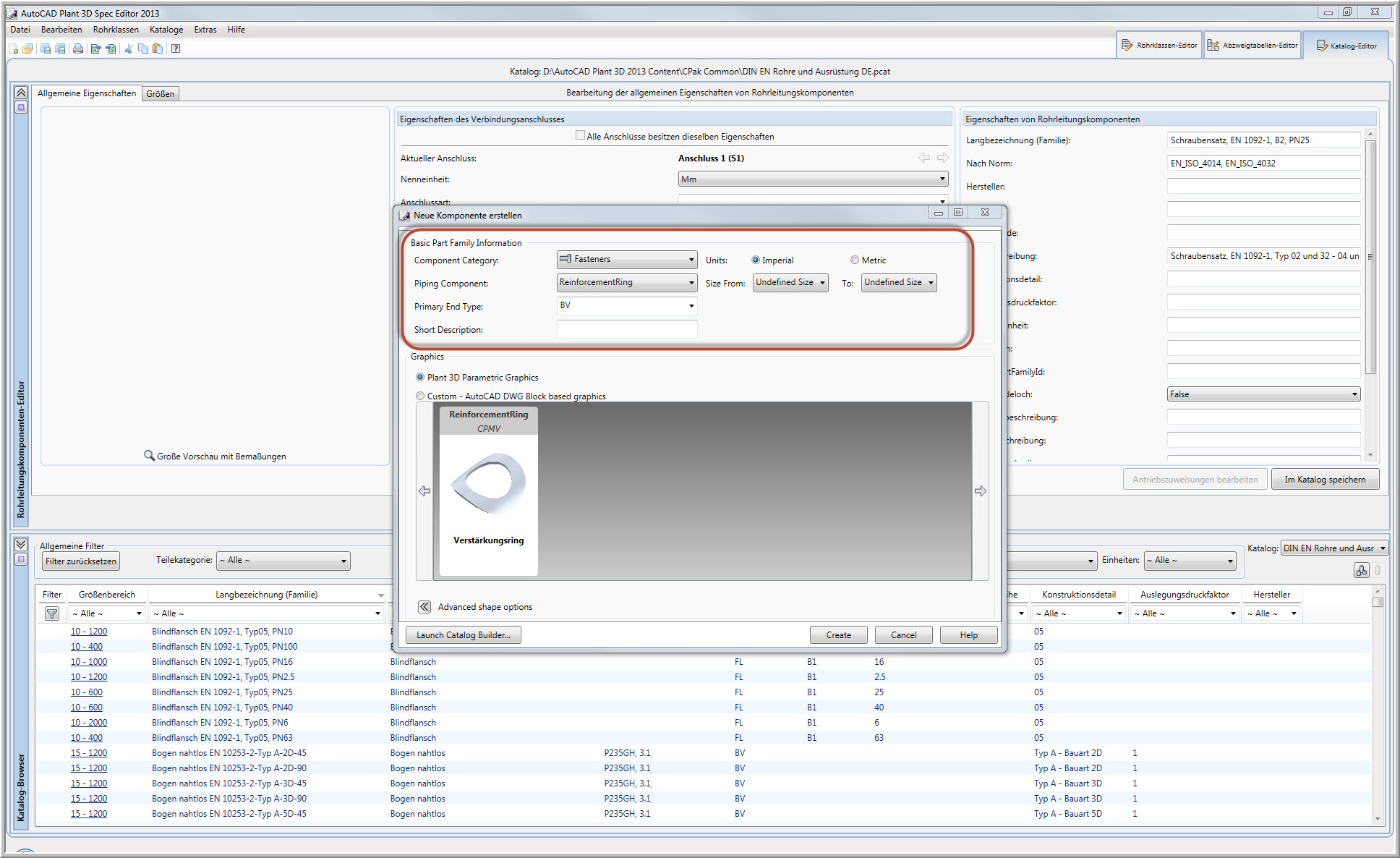
Task: Click the scissors cut icon
Action: point(129,48)
